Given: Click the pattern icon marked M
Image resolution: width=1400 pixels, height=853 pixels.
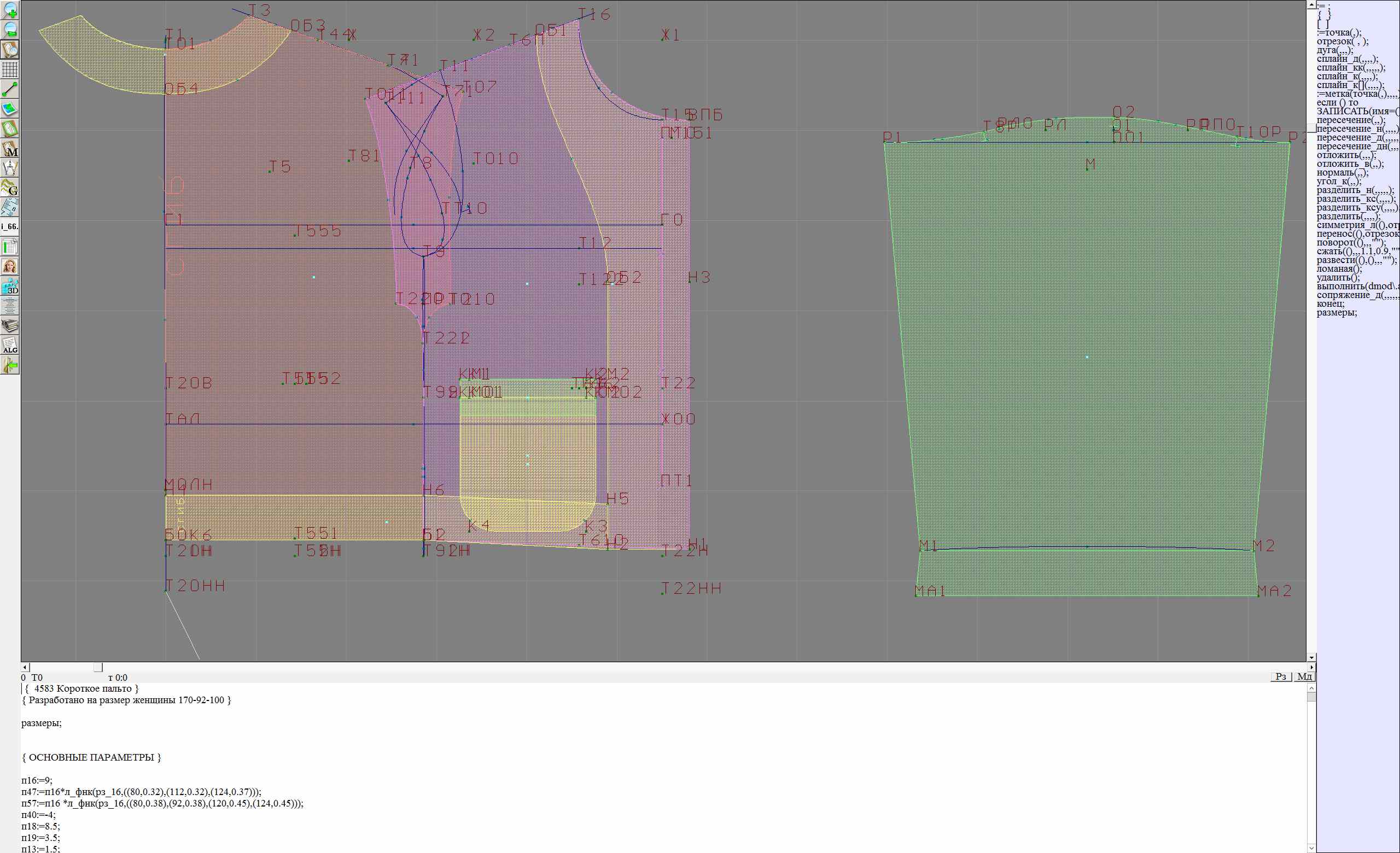Looking at the screenshot, I should 10,149.
